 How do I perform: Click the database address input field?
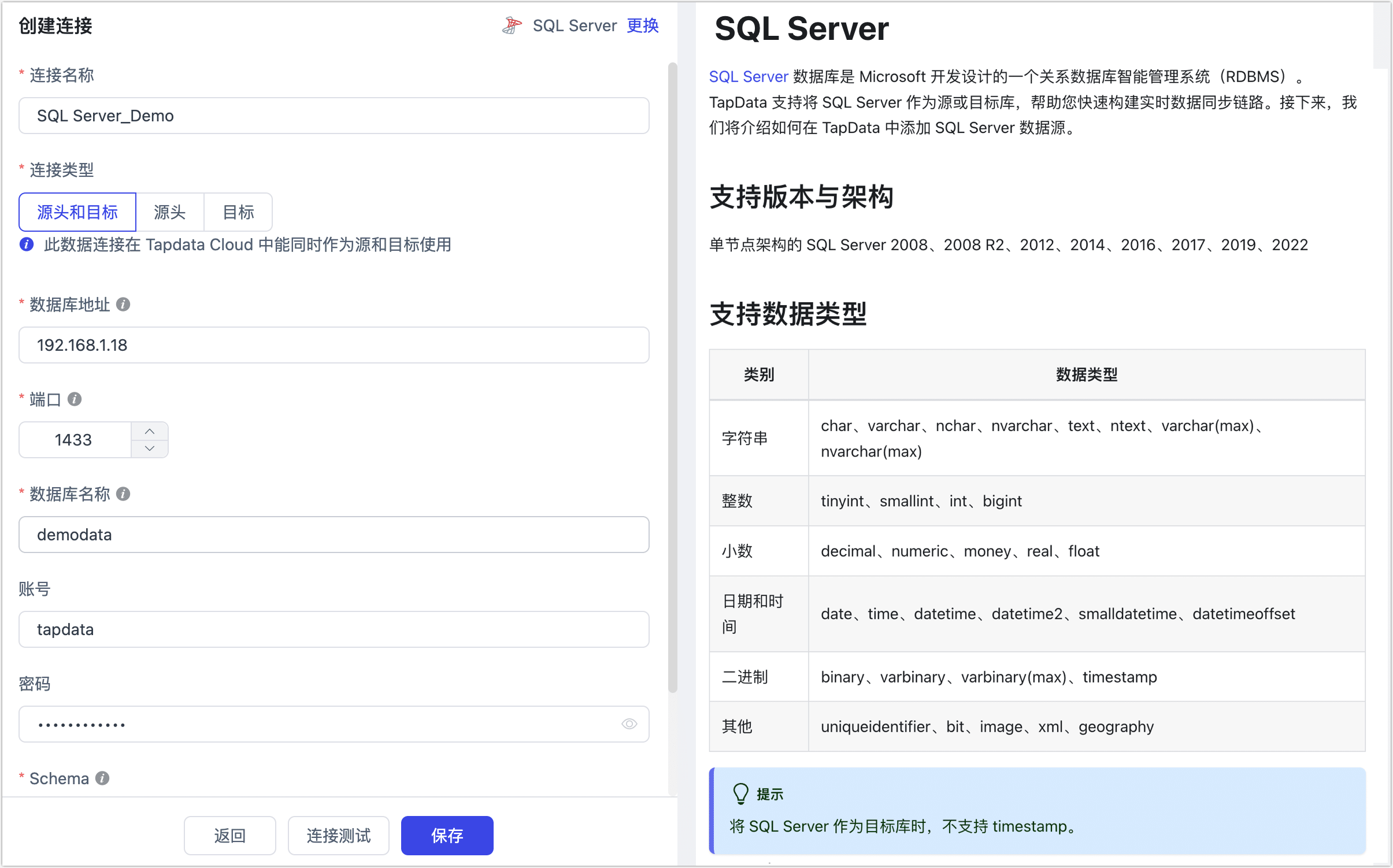333,344
